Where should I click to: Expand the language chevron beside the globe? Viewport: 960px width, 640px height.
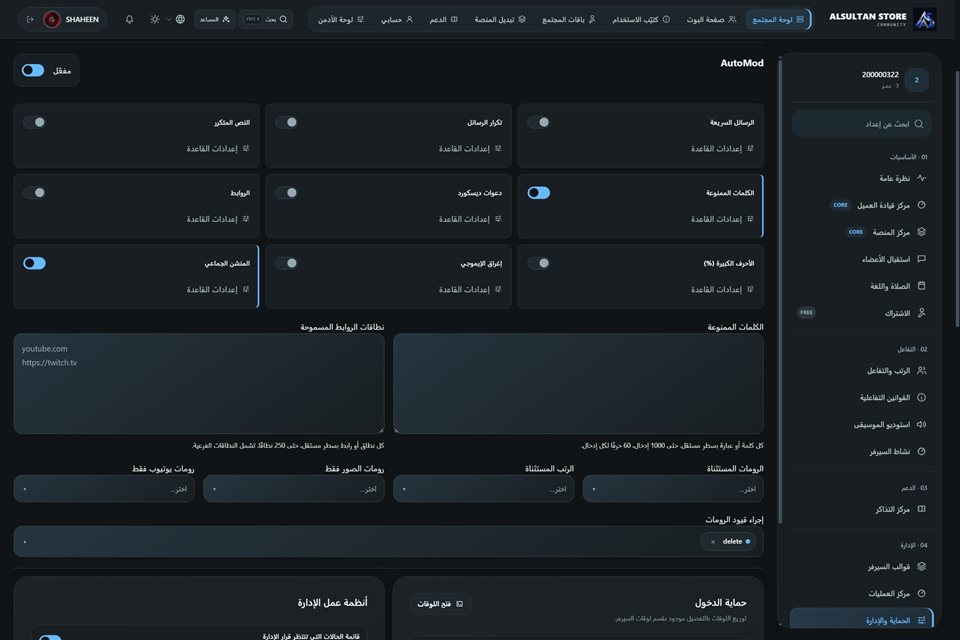tap(168, 20)
